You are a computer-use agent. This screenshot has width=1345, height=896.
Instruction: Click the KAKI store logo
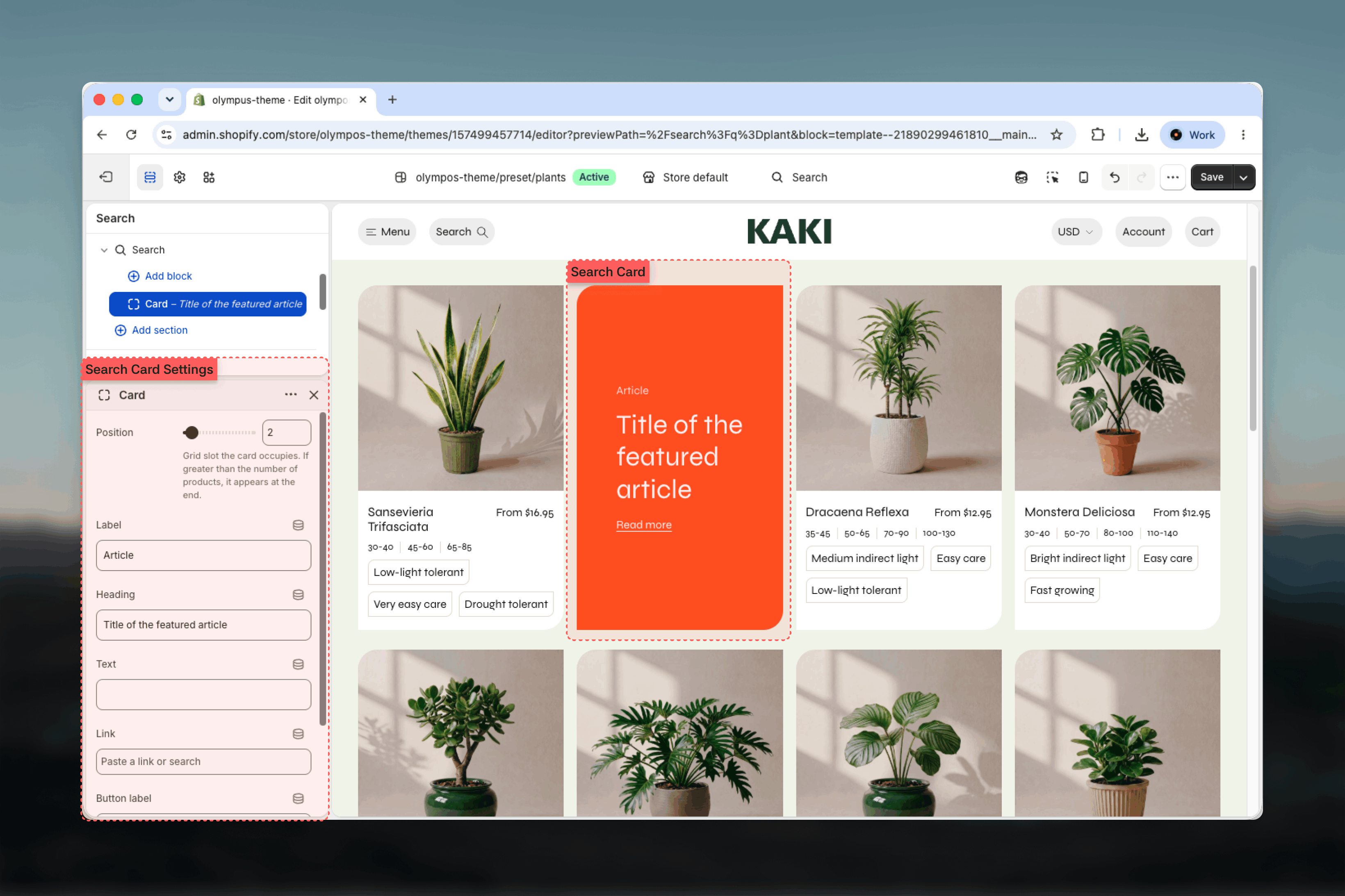pos(789,232)
